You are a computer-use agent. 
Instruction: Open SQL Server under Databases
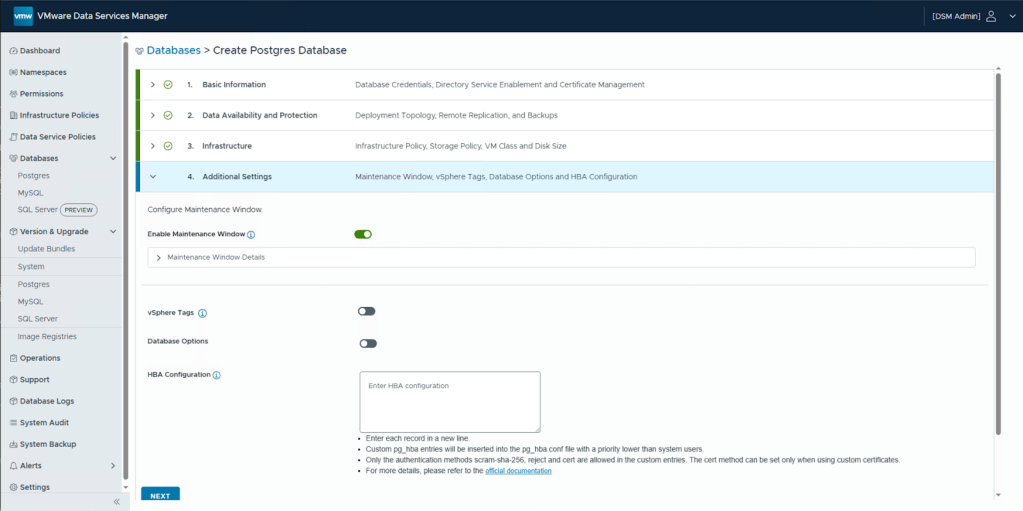coord(38,210)
